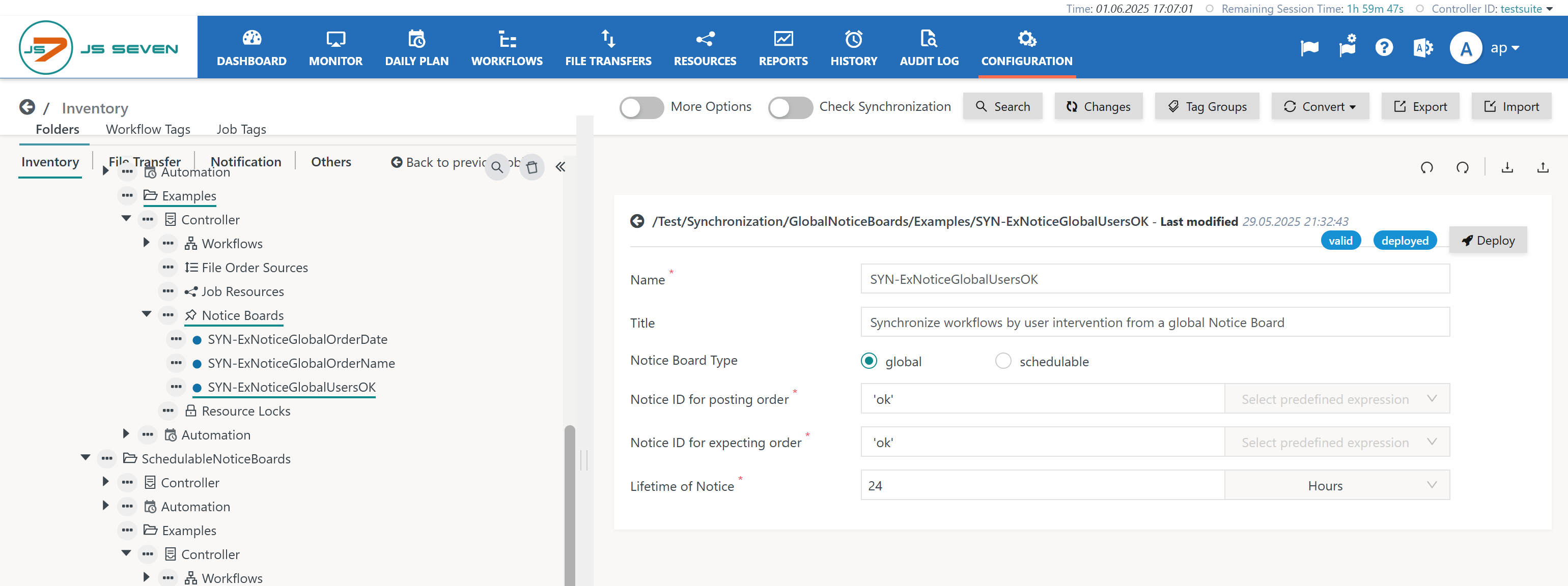Open the Dashboard view
This screenshot has height=586, width=1568.
click(251, 48)
